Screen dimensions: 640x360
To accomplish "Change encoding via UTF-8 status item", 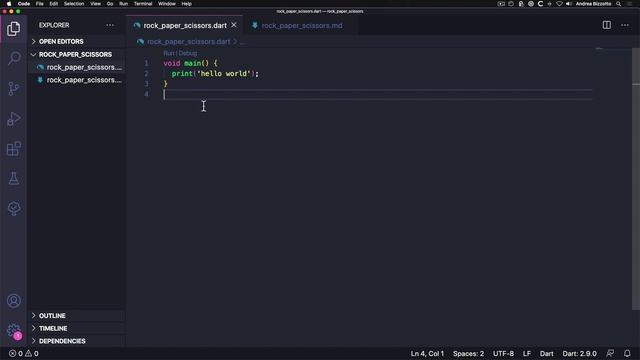I will tap(503, 353).
